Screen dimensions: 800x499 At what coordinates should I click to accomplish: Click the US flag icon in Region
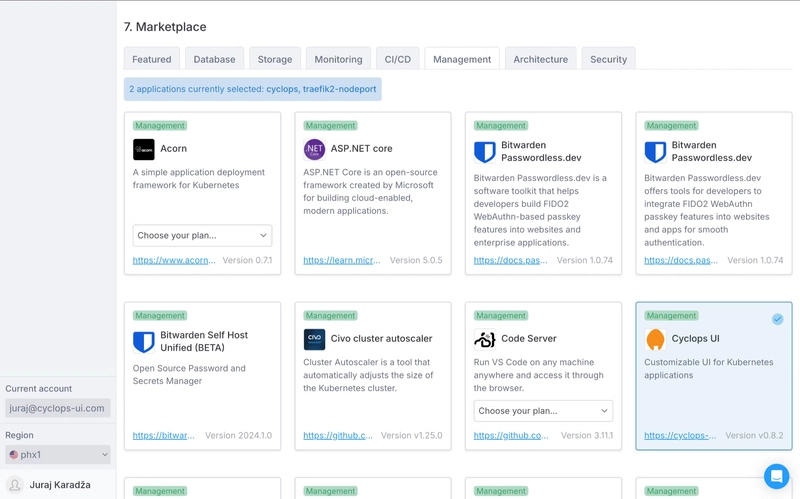(x=14, y=455)
